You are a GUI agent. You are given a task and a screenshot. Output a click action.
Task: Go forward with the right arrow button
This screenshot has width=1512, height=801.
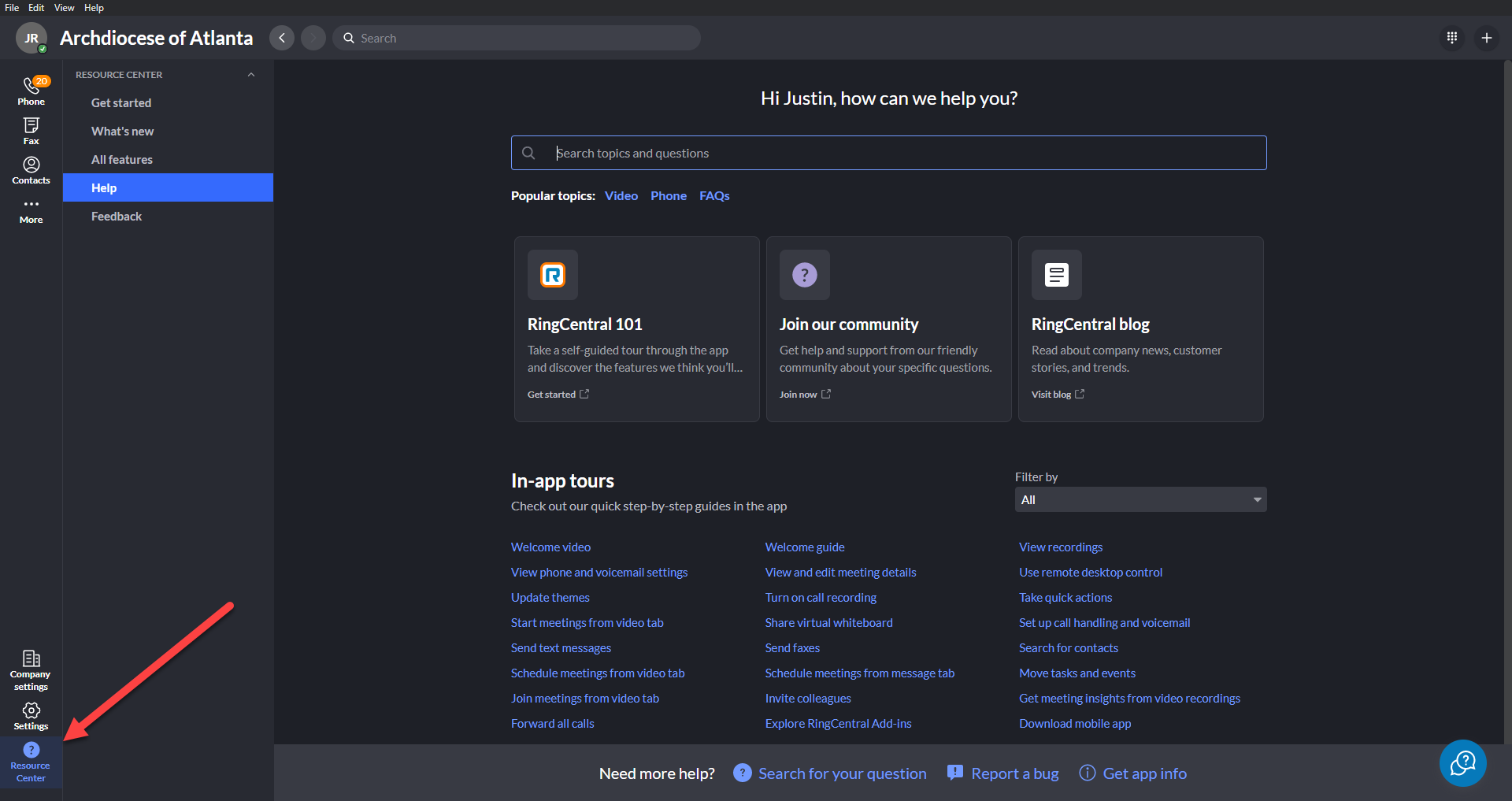313,38
